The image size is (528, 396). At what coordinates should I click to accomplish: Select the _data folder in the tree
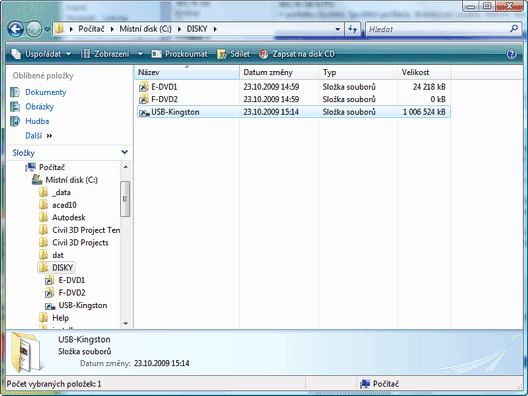pyautogui.click(x=62, y=192)
